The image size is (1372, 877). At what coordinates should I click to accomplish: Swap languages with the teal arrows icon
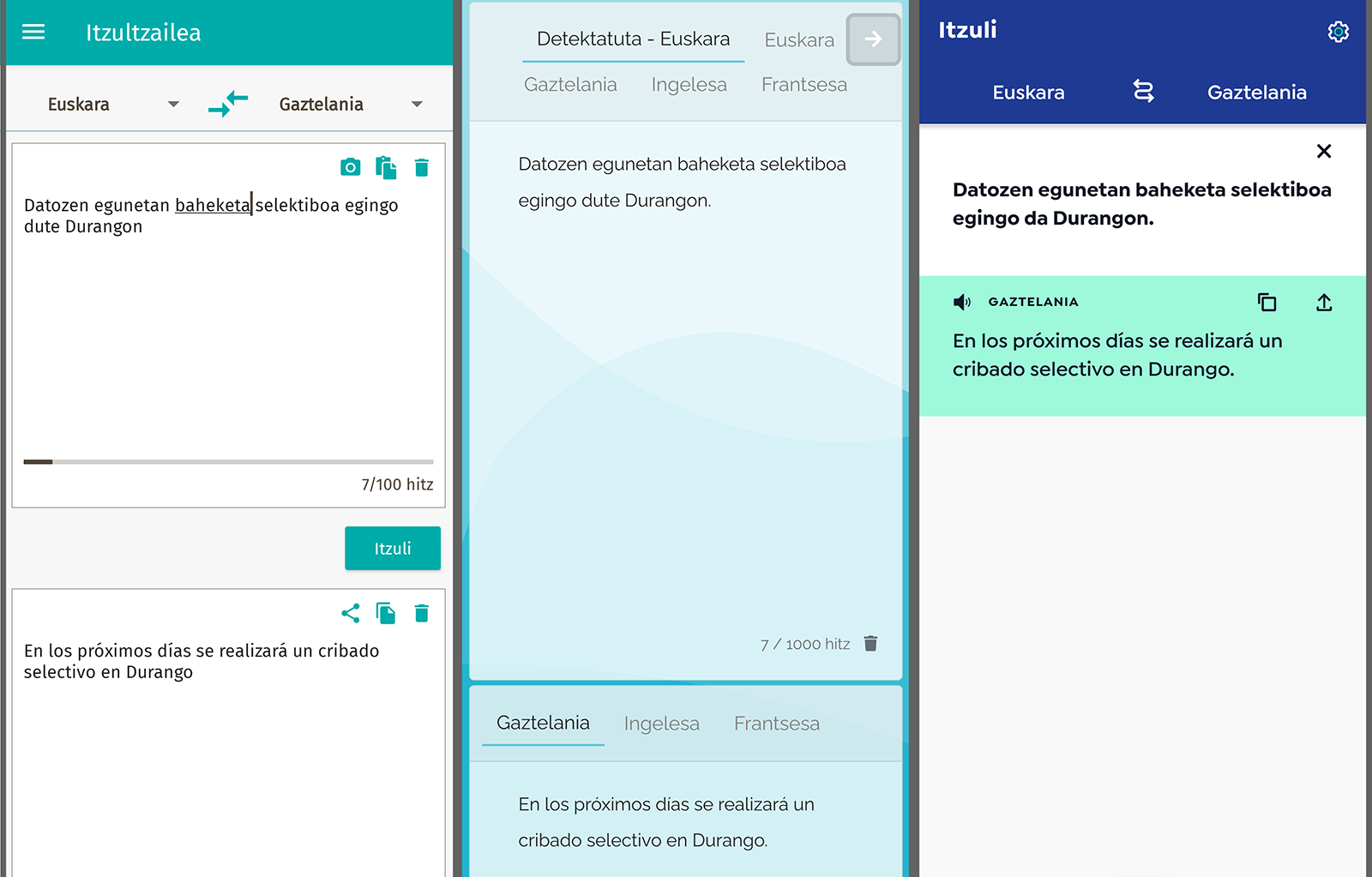point(228,104)
